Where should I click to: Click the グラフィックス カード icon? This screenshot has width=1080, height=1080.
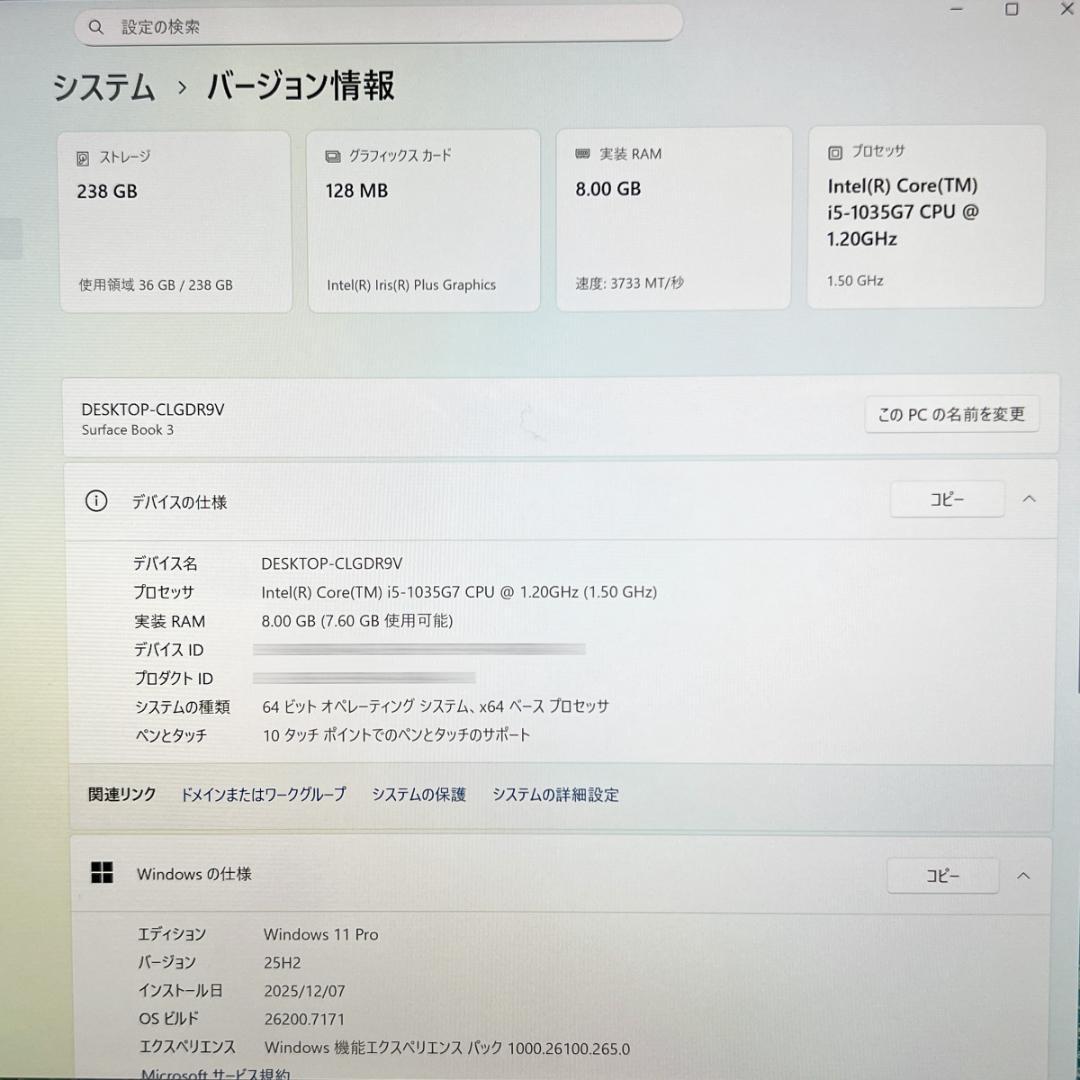[x=331, y=155]
